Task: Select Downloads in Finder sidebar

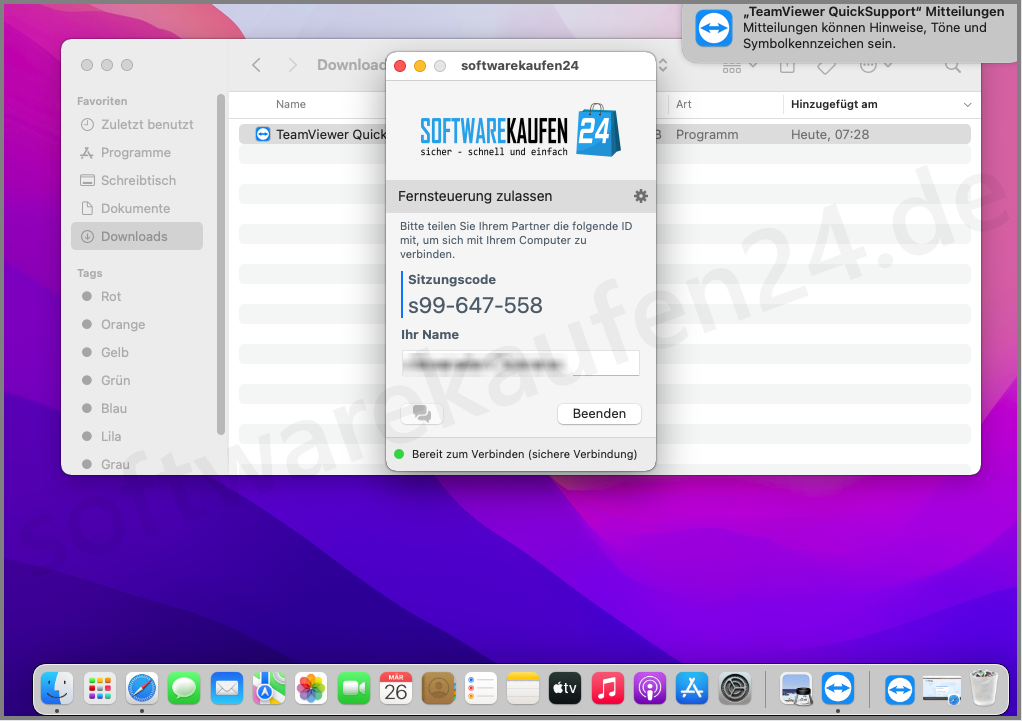Action: (x=137, y=237)
